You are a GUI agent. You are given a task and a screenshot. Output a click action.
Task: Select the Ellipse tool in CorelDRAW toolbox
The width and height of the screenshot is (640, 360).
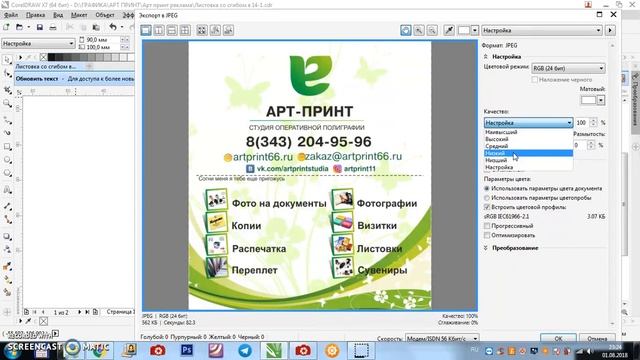(7, 160)
